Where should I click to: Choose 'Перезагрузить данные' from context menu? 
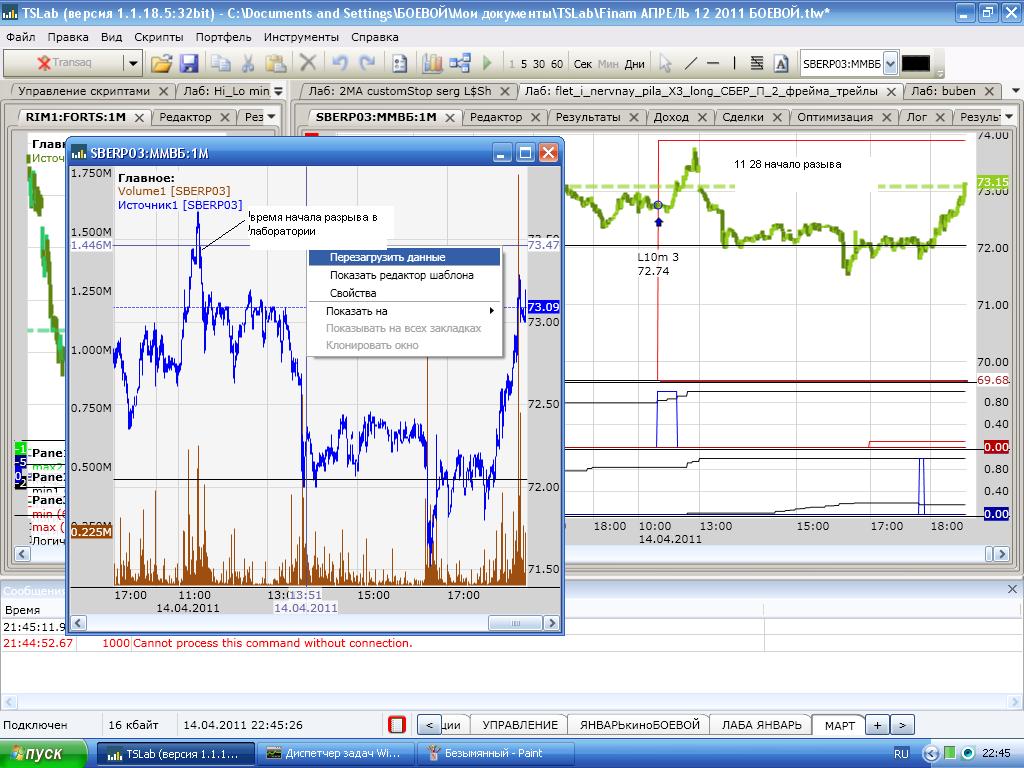point(387,257)
